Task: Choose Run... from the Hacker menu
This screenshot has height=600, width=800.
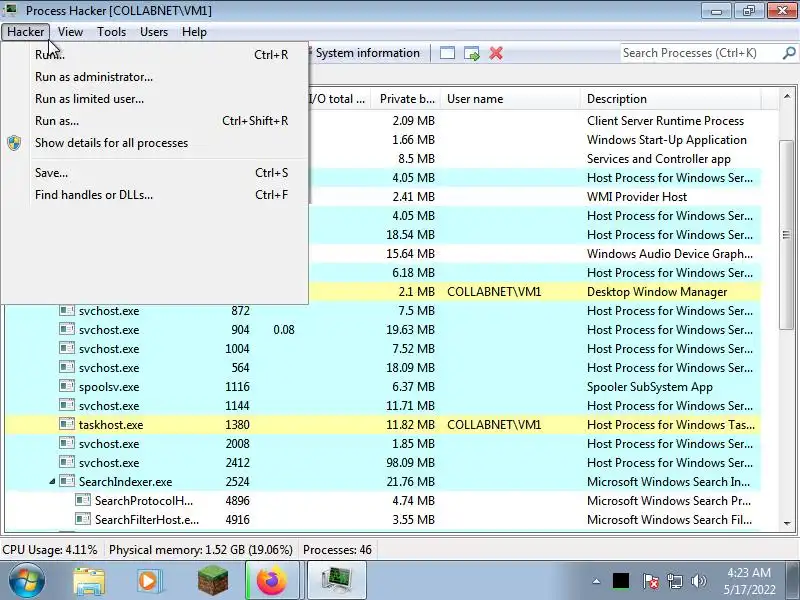Action: [x=155, y=55]
